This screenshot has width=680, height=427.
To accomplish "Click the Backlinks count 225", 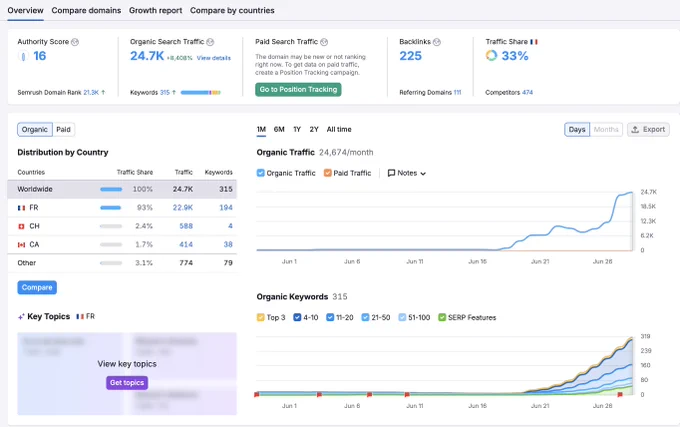I will [410, 56].
